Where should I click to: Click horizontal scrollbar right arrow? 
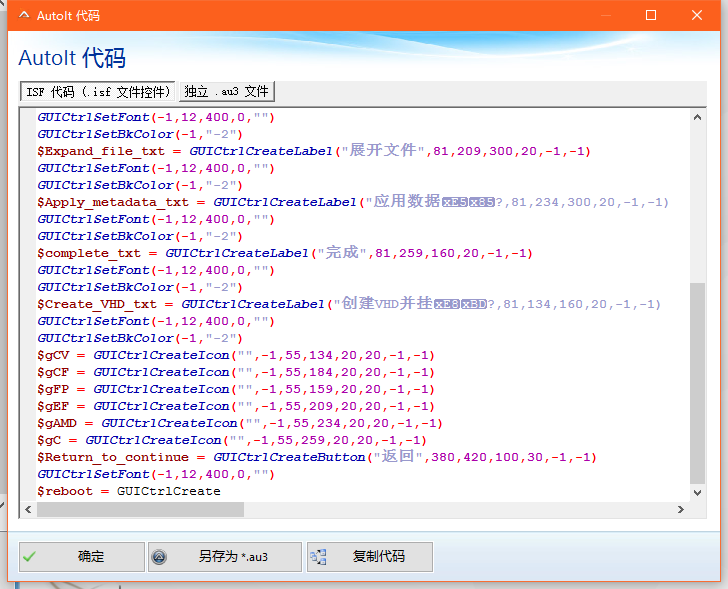tap(681, 509)
